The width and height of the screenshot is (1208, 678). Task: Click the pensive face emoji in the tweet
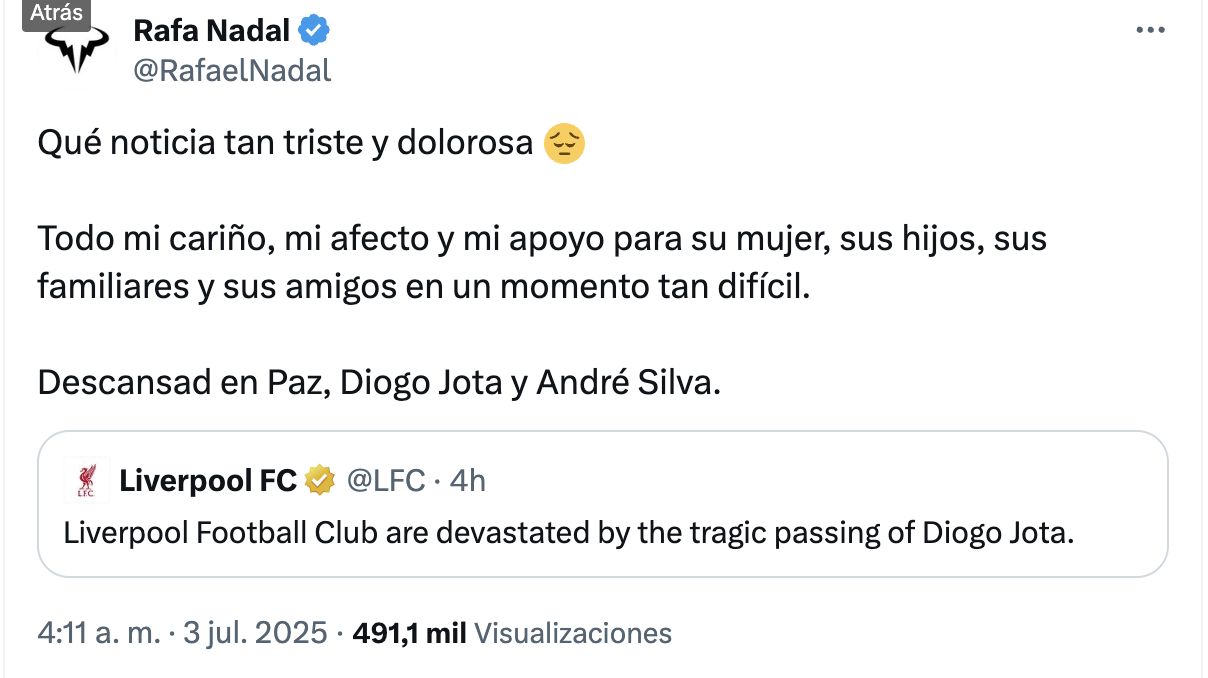(x=563, y=144)
